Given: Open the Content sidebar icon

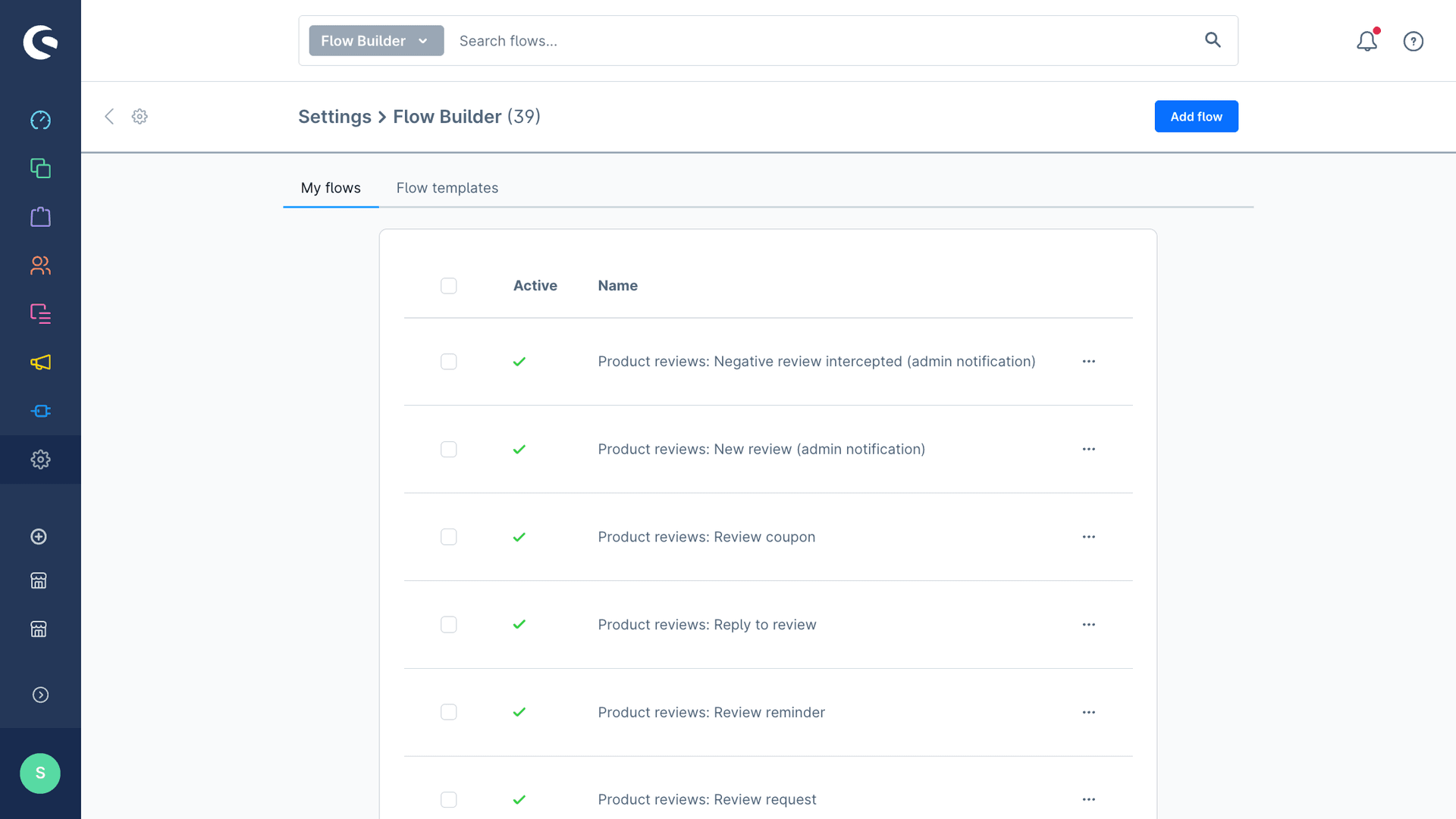Looking at the screenshot, I should pos(40,314).
